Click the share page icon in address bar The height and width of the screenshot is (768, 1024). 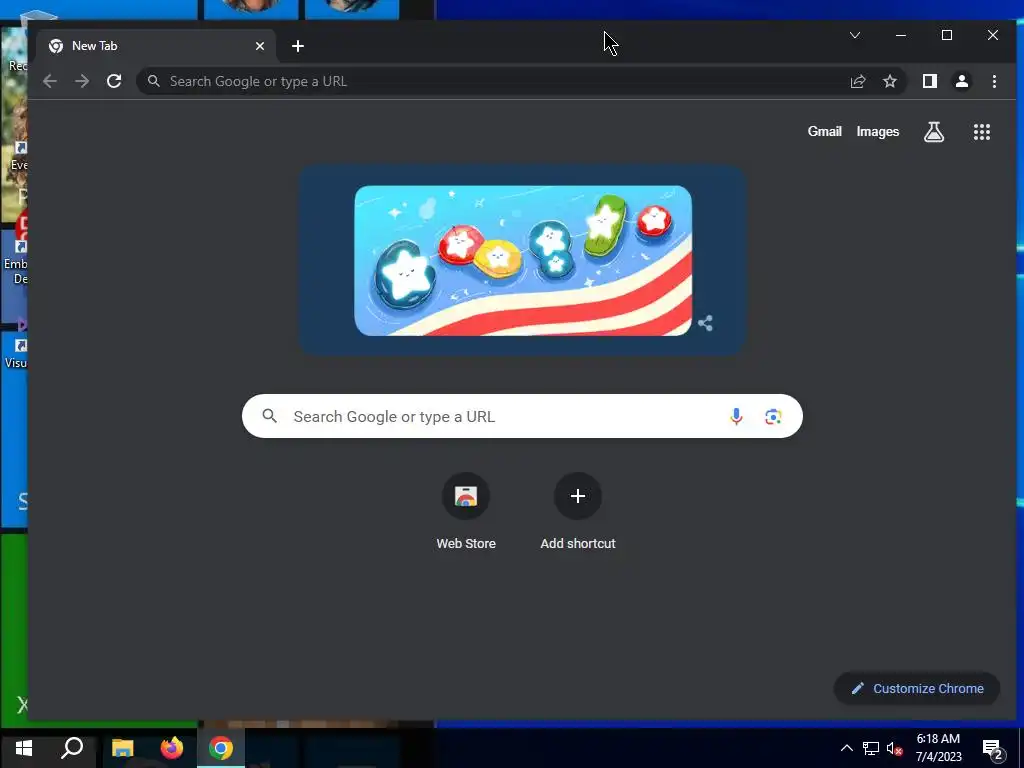point(857,82)
